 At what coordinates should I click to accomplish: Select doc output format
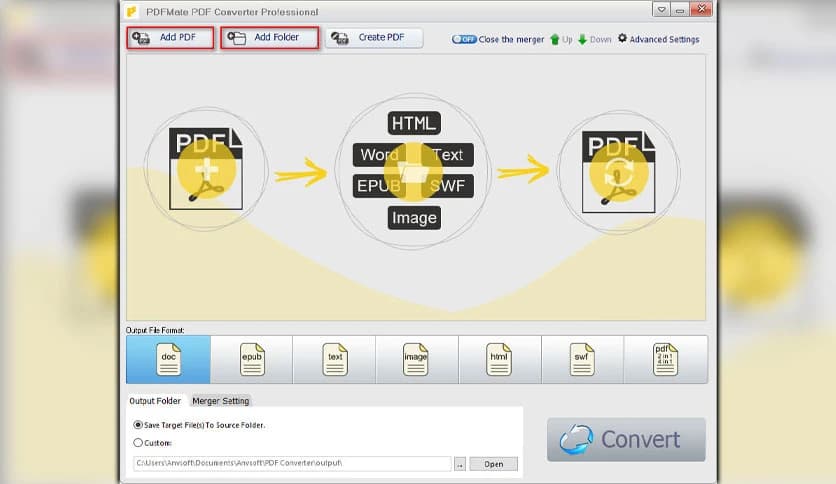pyautogui.click(x=168, y=359)
